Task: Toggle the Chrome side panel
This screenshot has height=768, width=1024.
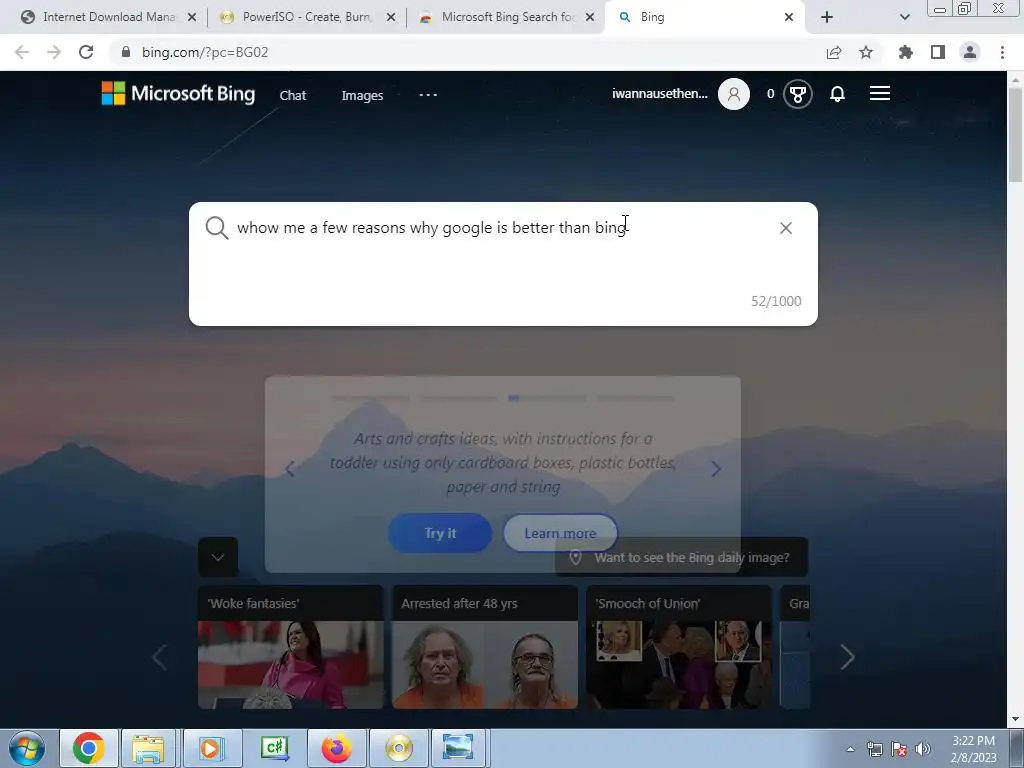Action: click(938, 52)
